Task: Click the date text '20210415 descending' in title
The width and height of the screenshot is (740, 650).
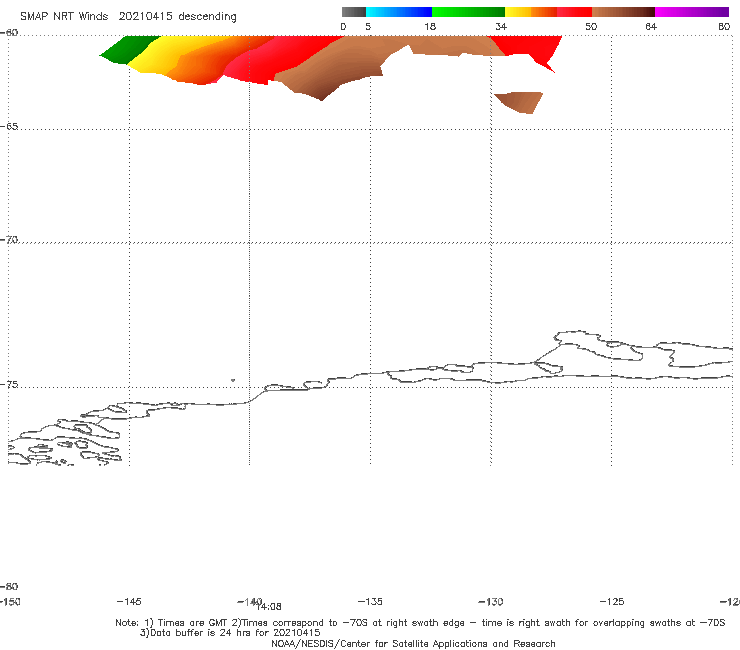Action: pos(177,17)
